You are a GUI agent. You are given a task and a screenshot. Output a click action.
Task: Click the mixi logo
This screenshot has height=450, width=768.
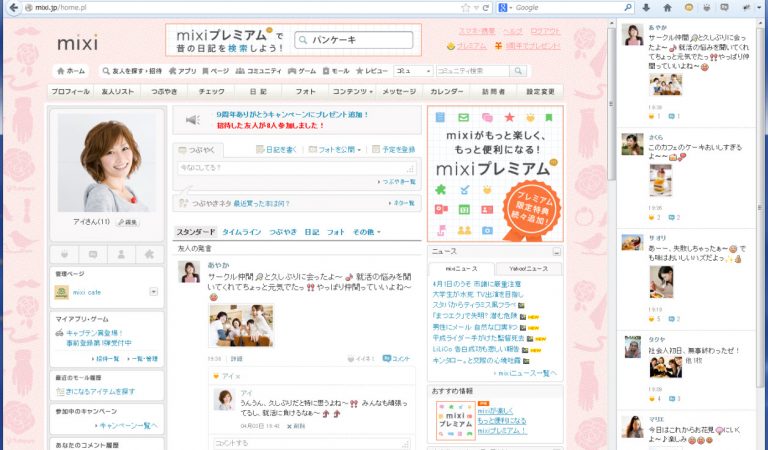click(x=77, y=43)
